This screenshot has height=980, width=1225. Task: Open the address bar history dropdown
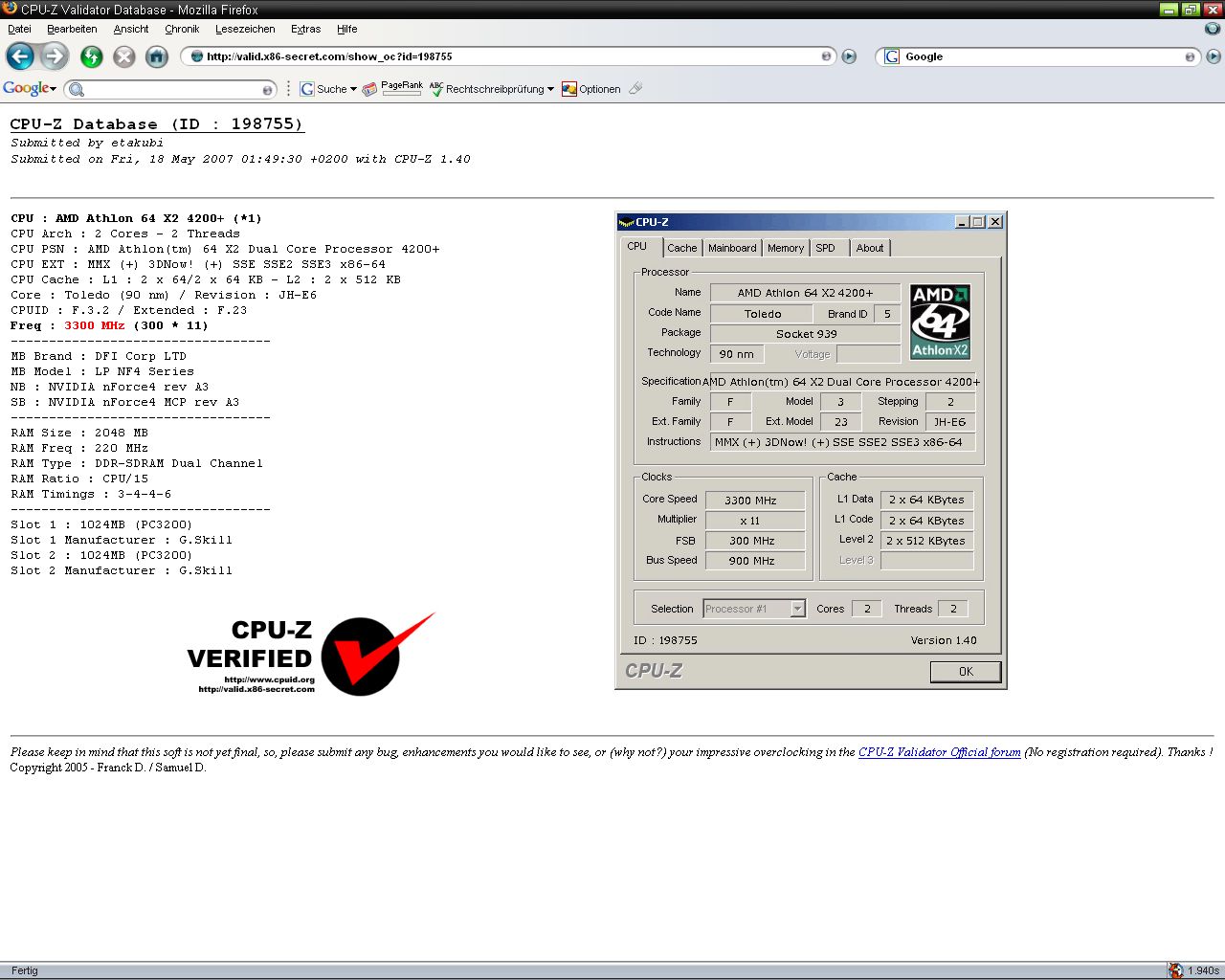[x=827, y=56]
